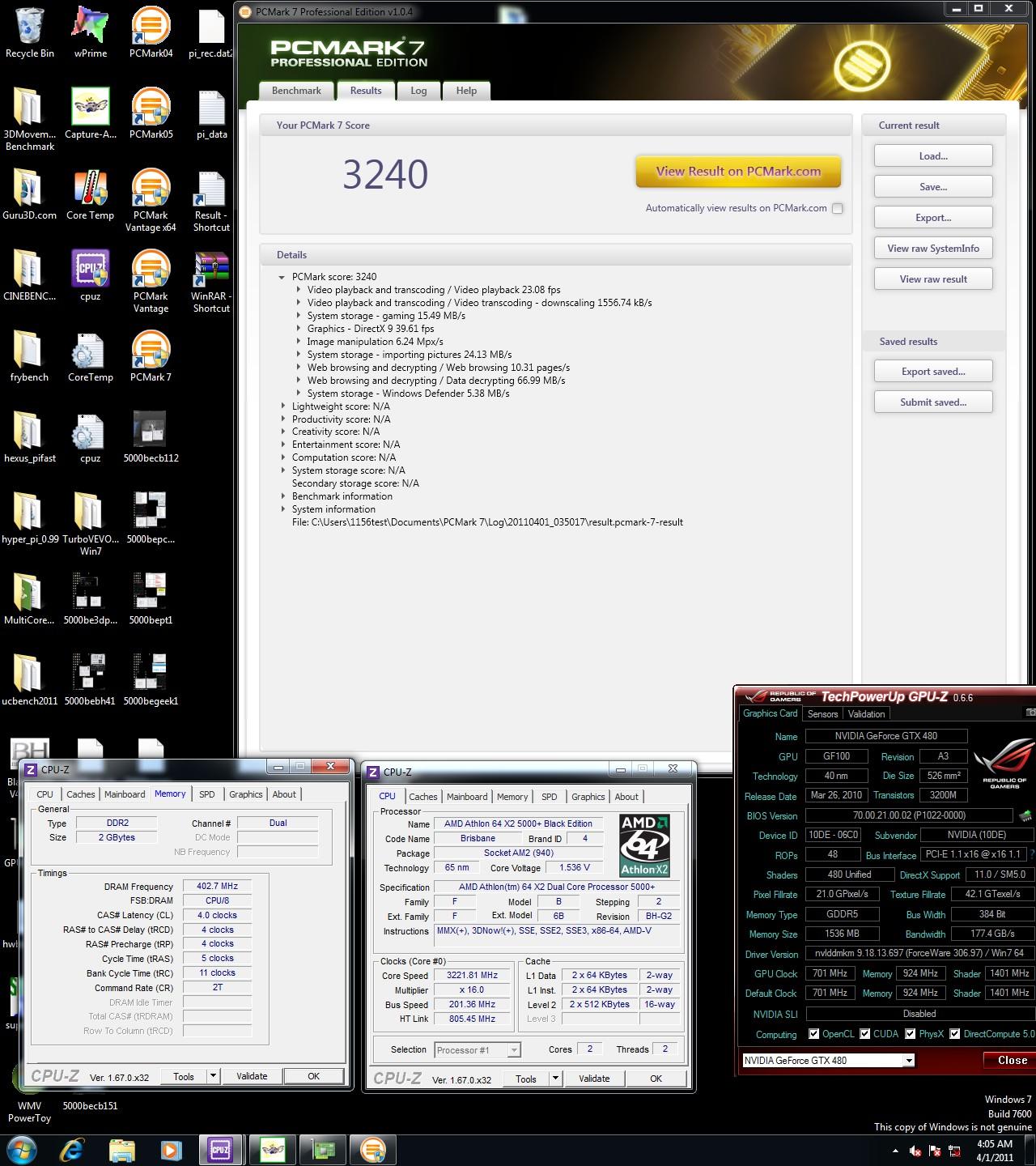Switch to CPU-Z taskbar button

click(x=221, y=1150)
